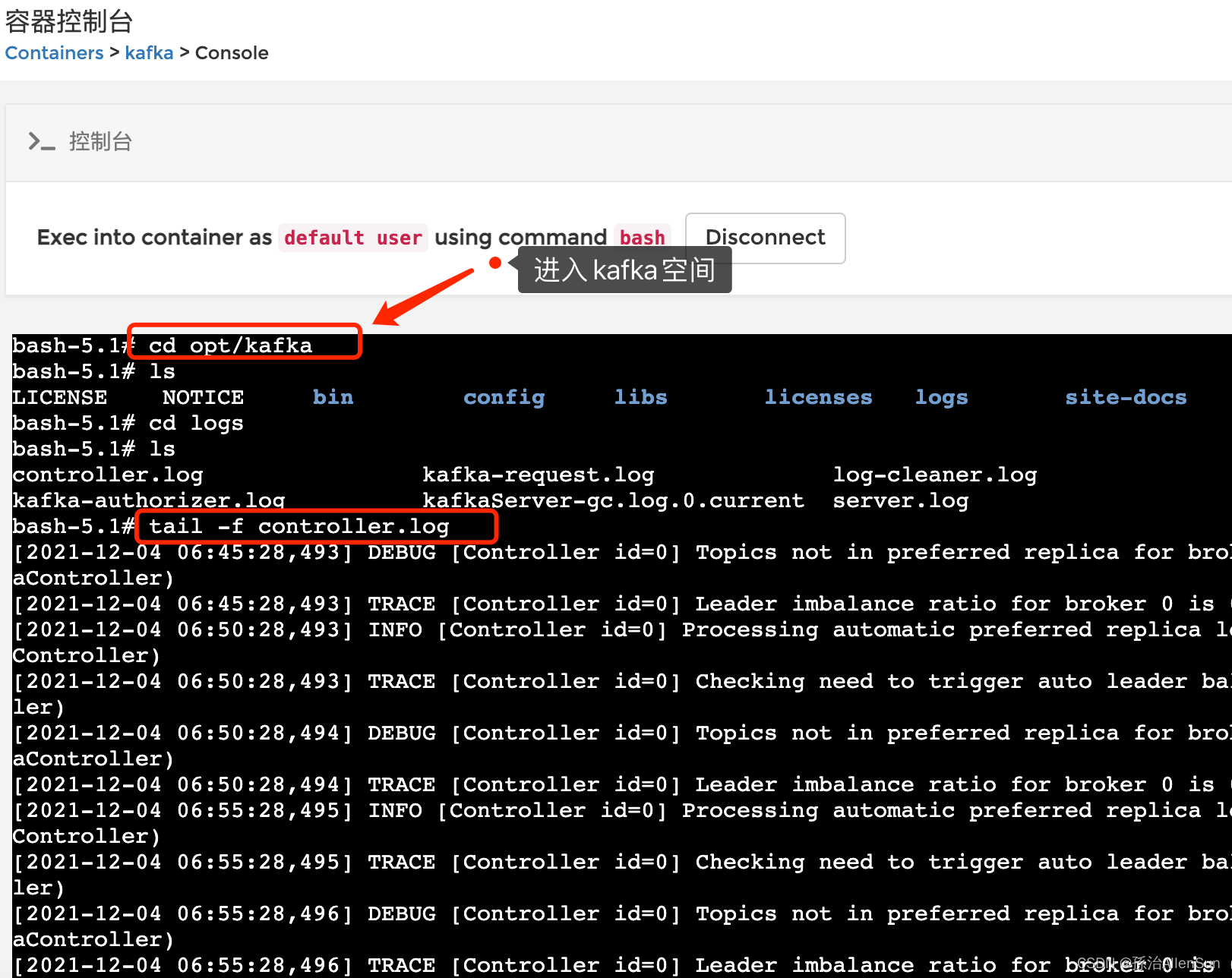The width and height of the screenshot is (1232, 978).
Task: Click the Disconnect button
Action: 765,238
